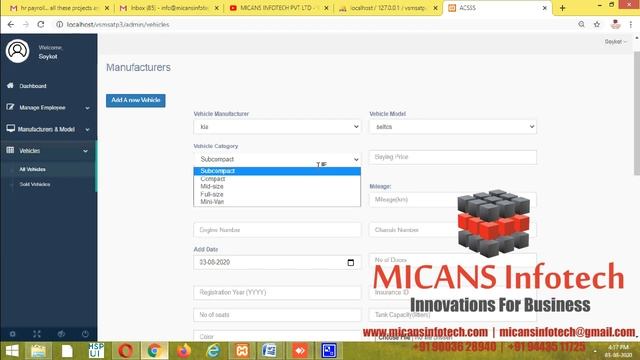Click the Mileage(km) input field
The width and height of the screenshot is (640, 360).
[453, 200]
